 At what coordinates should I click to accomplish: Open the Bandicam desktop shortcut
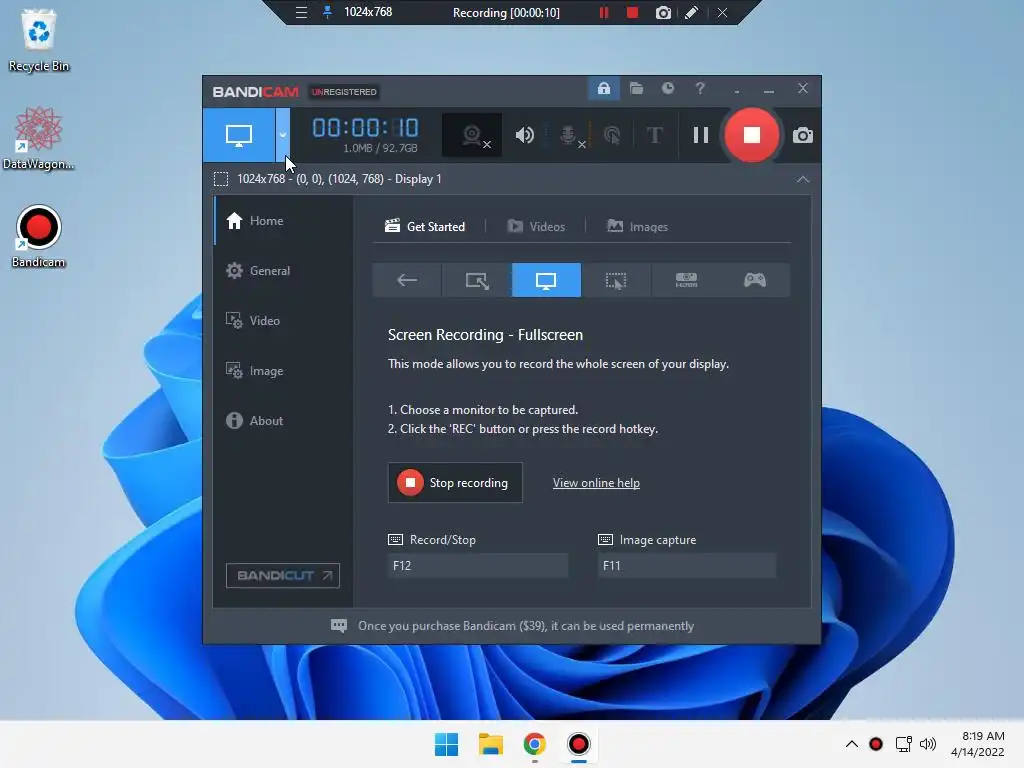(x=39, y=236)
